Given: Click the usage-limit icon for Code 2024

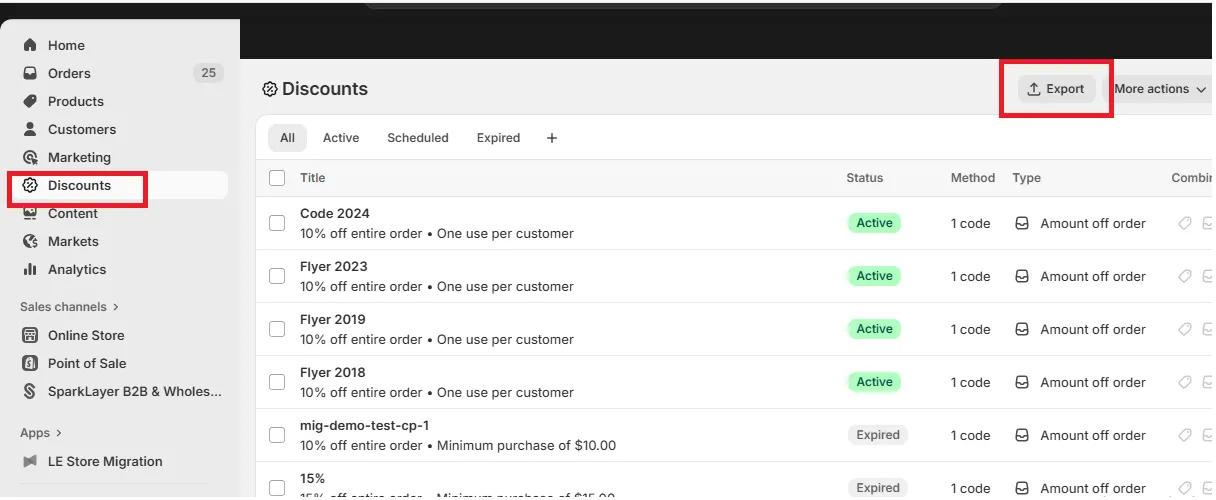Looking at the screenshot, I should tap(1207, 223).
